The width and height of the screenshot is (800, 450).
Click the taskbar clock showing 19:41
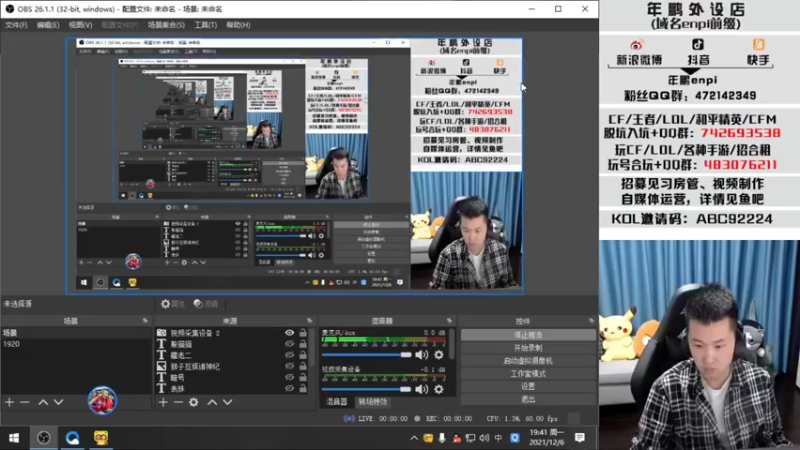pyautogui.click(x=546, y=438)
